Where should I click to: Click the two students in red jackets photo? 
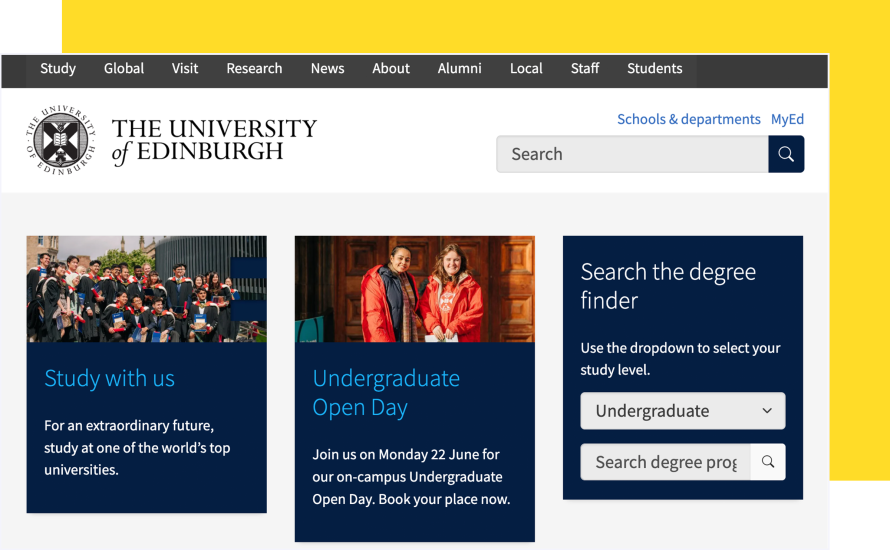click(415, 289)
